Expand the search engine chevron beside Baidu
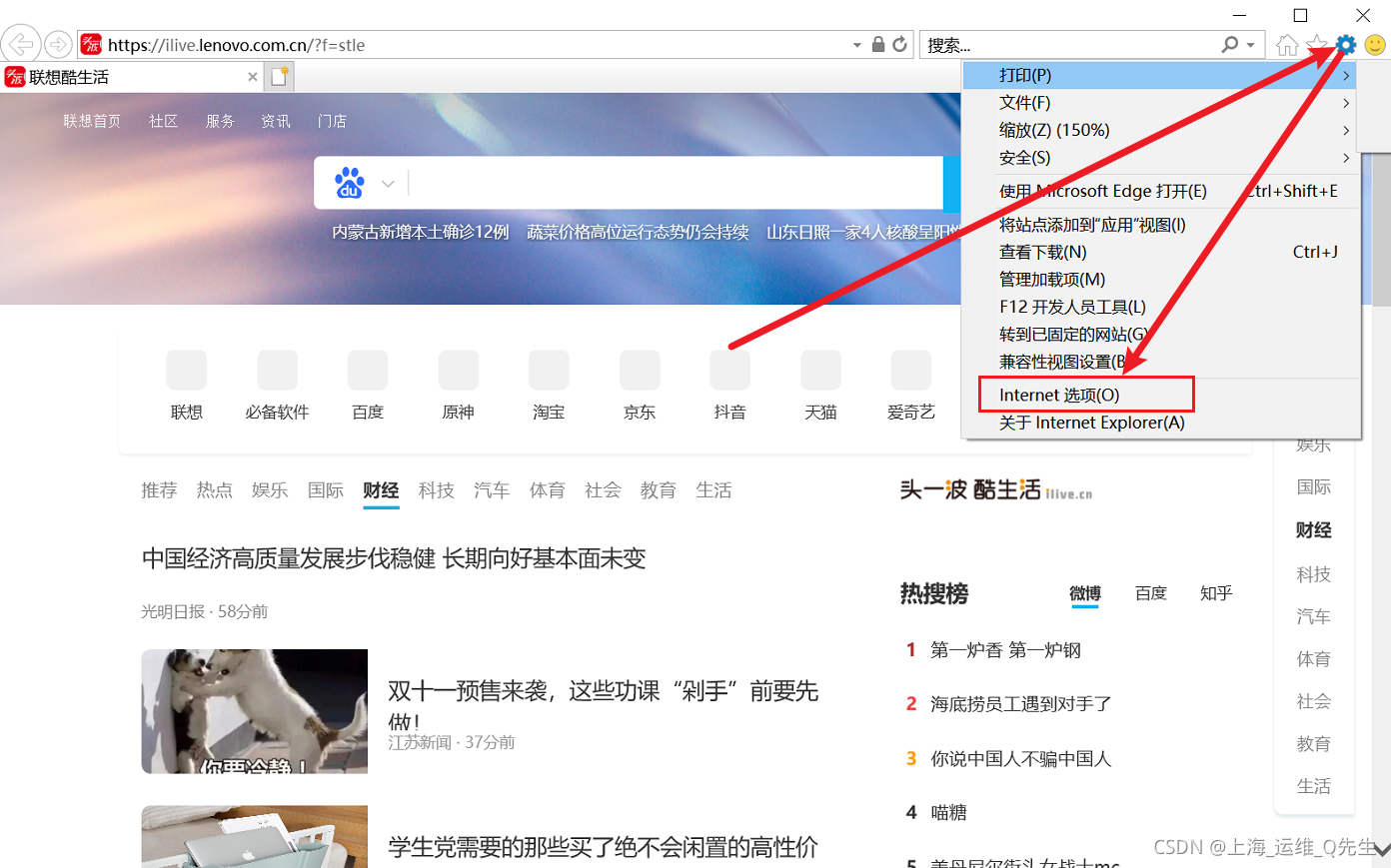 coord(388,184)
